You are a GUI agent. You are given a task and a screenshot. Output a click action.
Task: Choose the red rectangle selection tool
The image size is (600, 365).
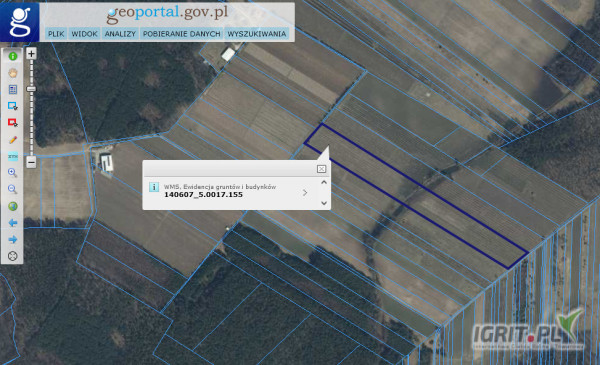click(x=13, y=122)
